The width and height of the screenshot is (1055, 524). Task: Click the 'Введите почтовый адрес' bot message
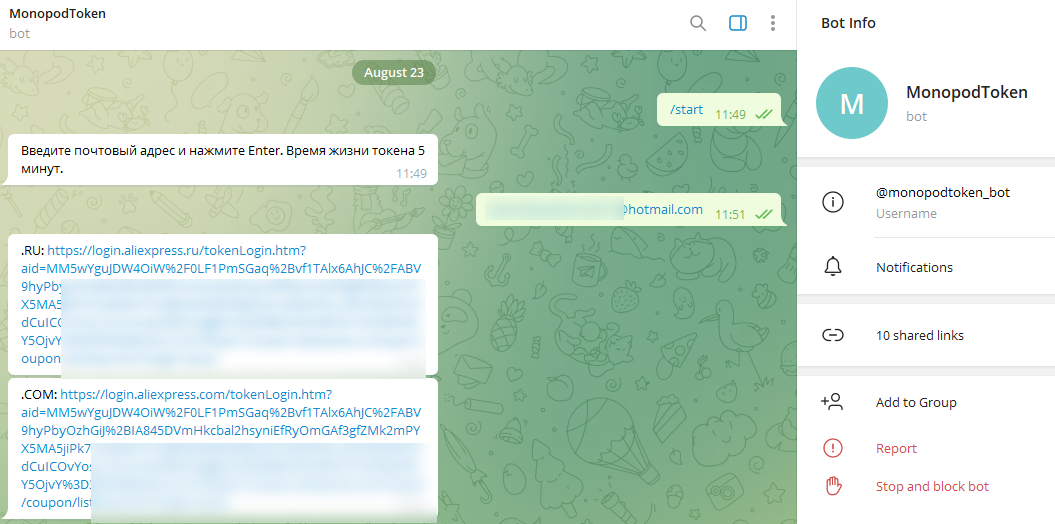click(x=221, y=159)
